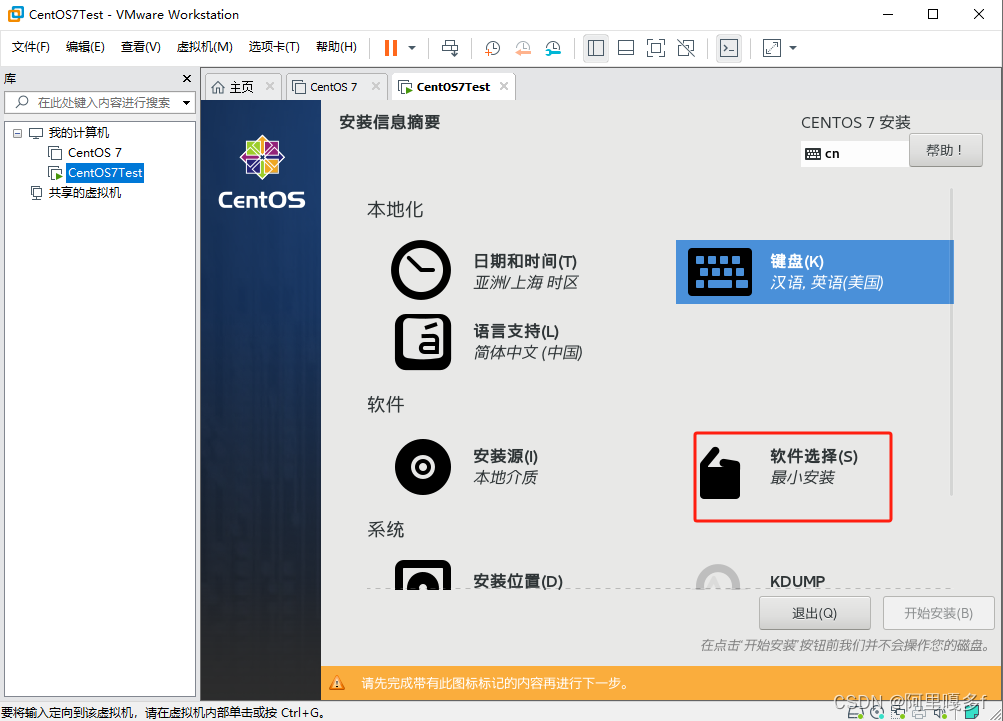Click the CD/DVD device icon in status bar
The height and width of the screenshot is (721, 1003).
tap(877, 712)
